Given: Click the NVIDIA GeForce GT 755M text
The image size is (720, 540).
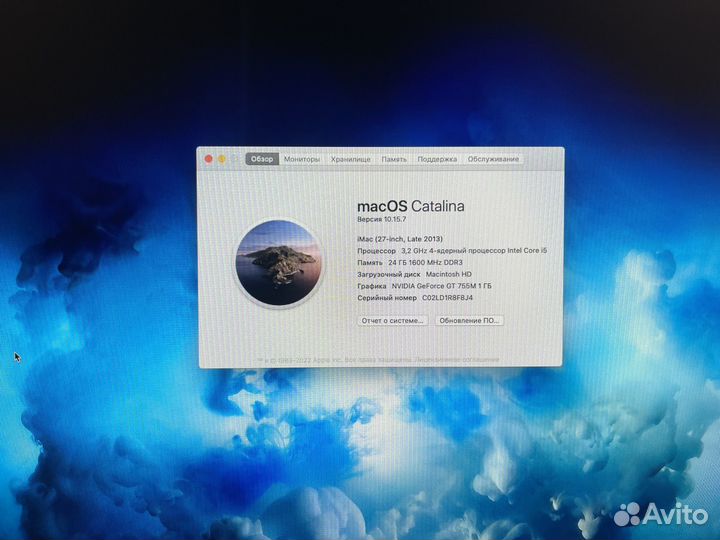Looking at the screenshot, I should click(441, 286).
